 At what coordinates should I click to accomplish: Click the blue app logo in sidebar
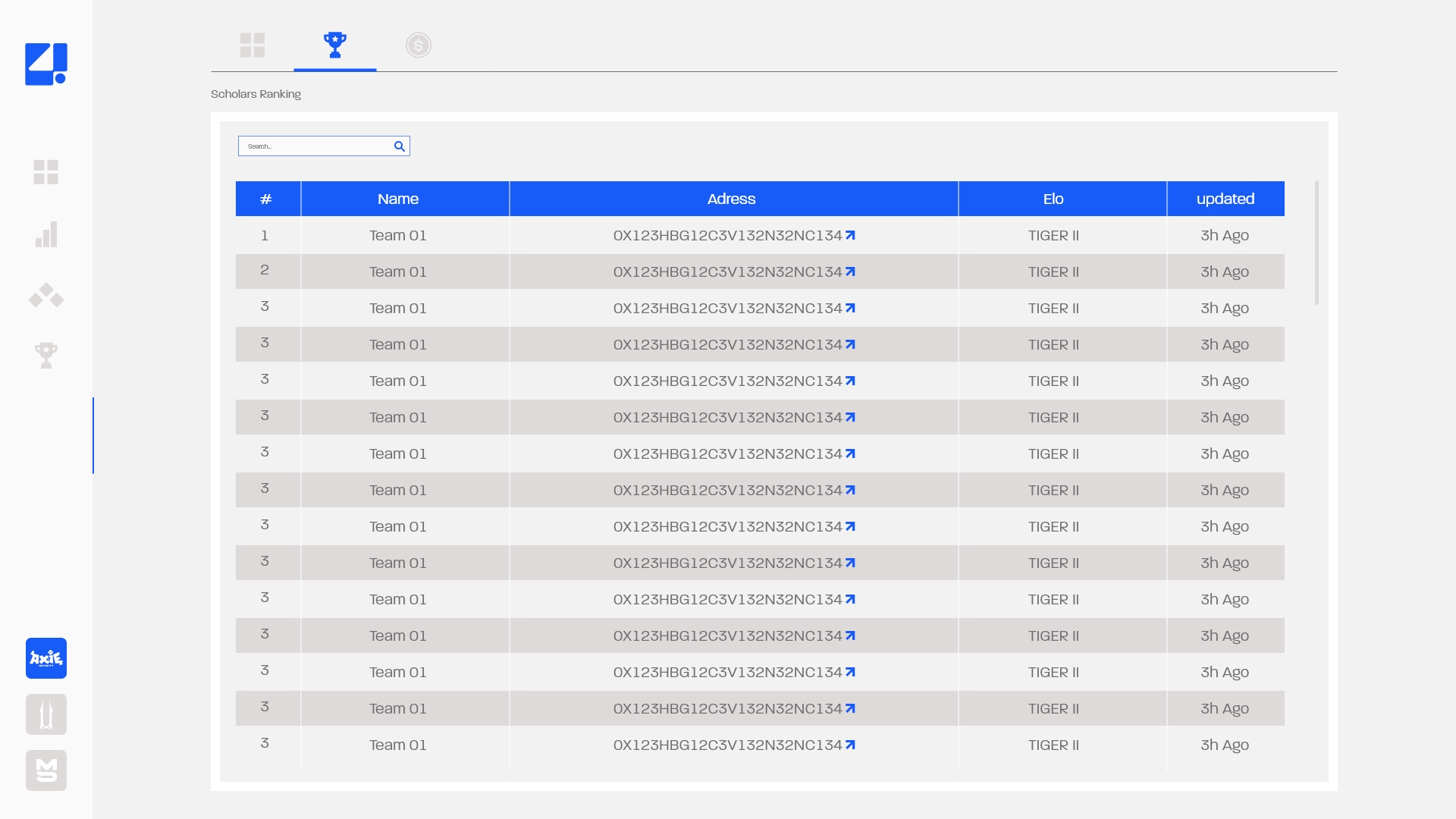[46, 64]
